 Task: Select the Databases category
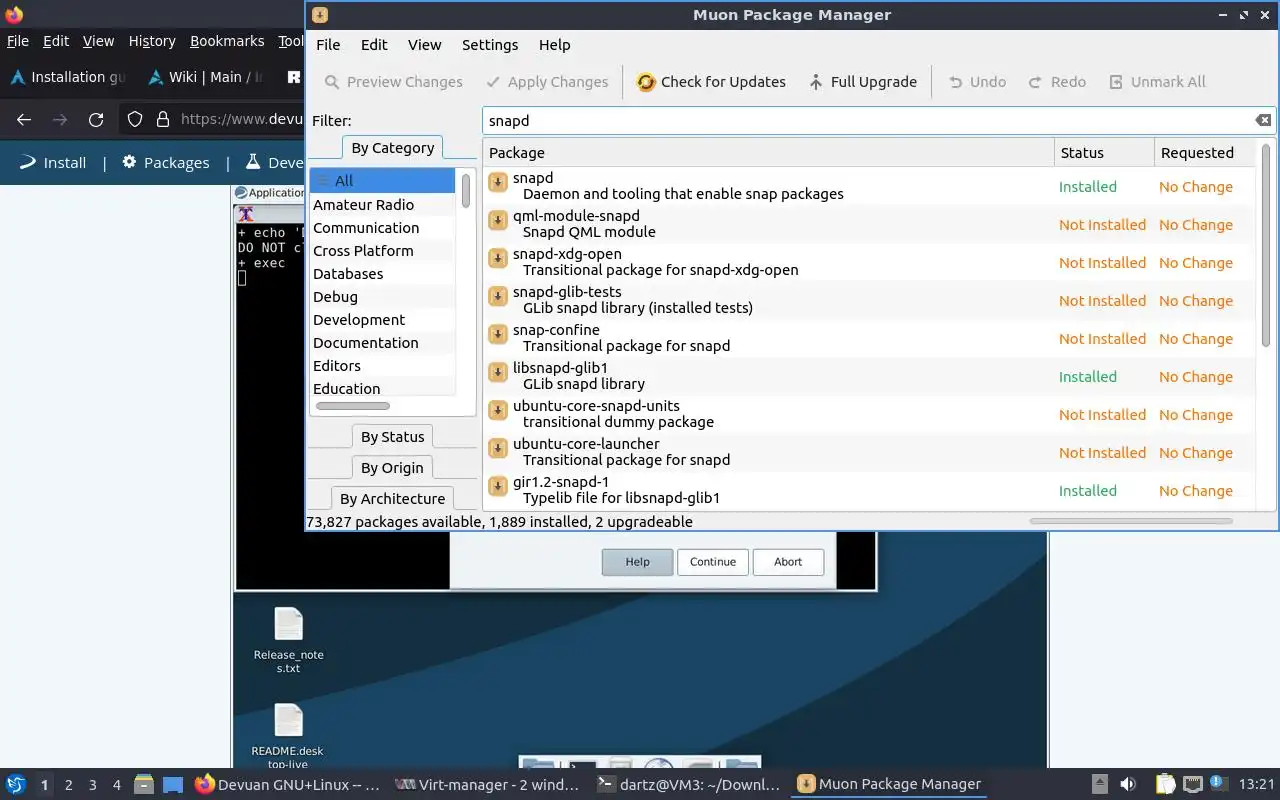(382, 274)
